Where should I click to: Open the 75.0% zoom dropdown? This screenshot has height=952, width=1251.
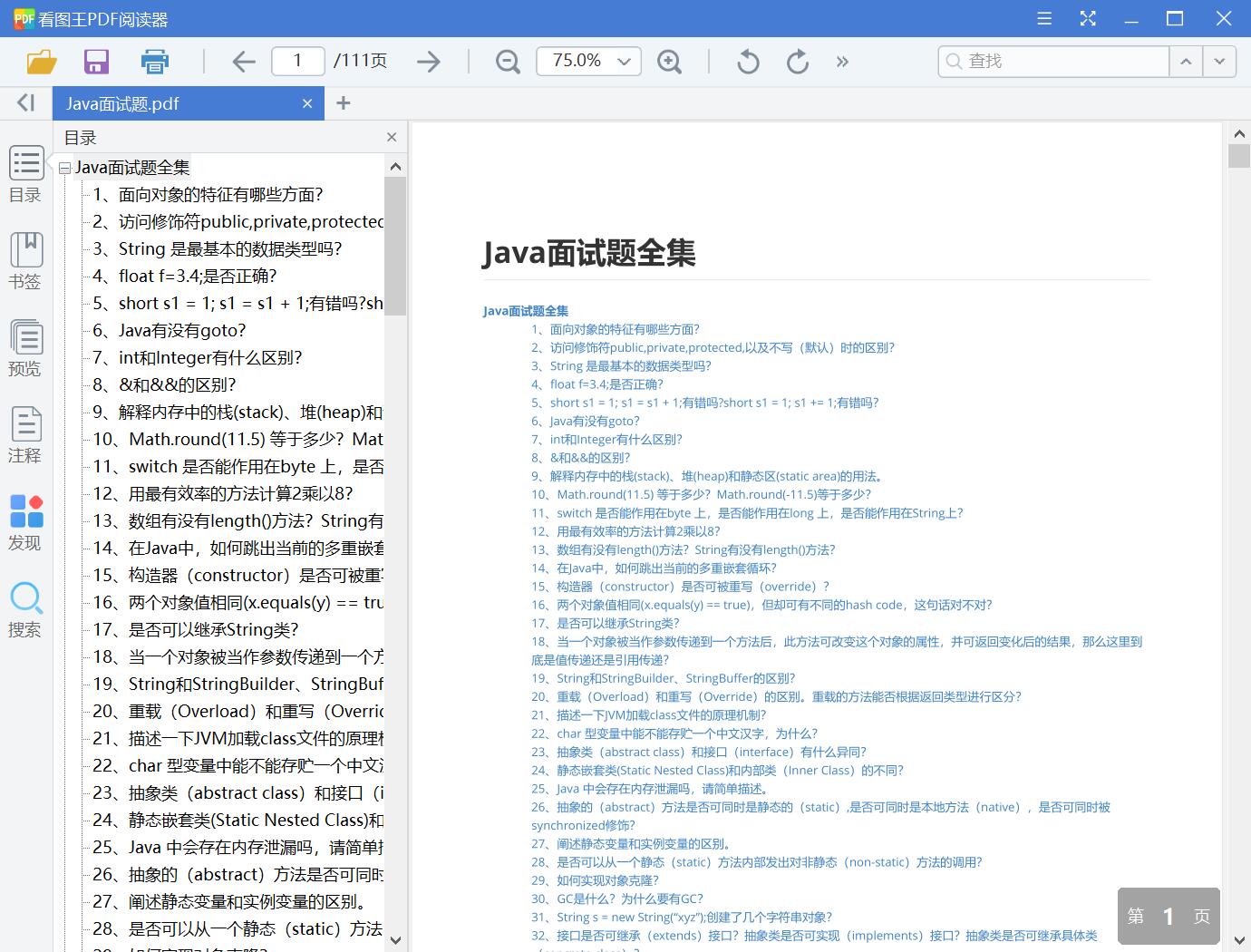pyautogui.click(x=588, y=61)
